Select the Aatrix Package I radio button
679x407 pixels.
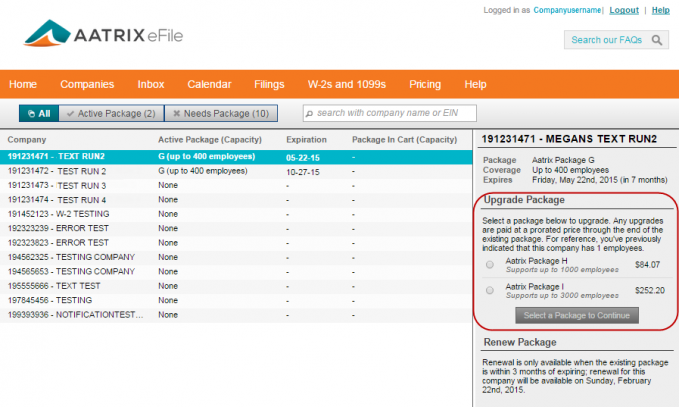tap(490, 291)
